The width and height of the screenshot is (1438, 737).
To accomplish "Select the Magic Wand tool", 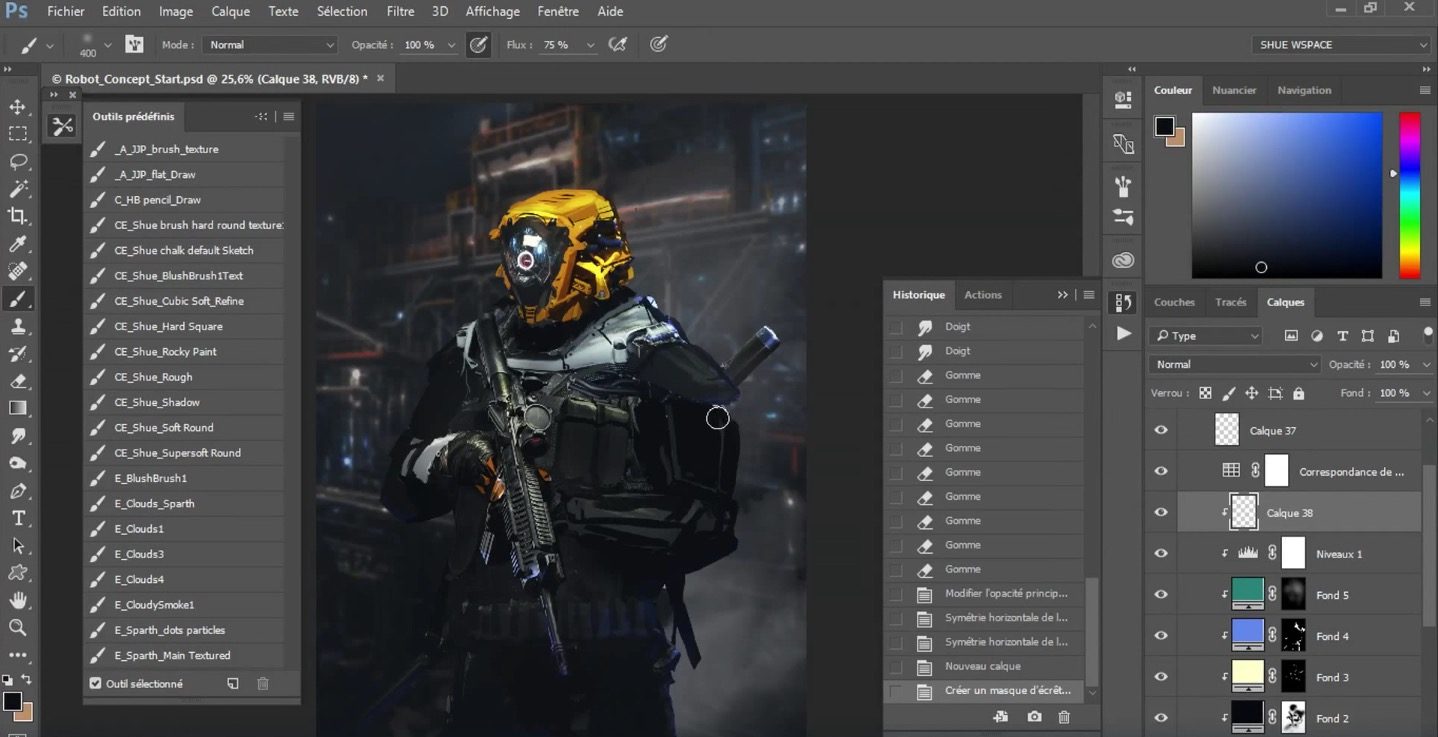I will point(18,189).
